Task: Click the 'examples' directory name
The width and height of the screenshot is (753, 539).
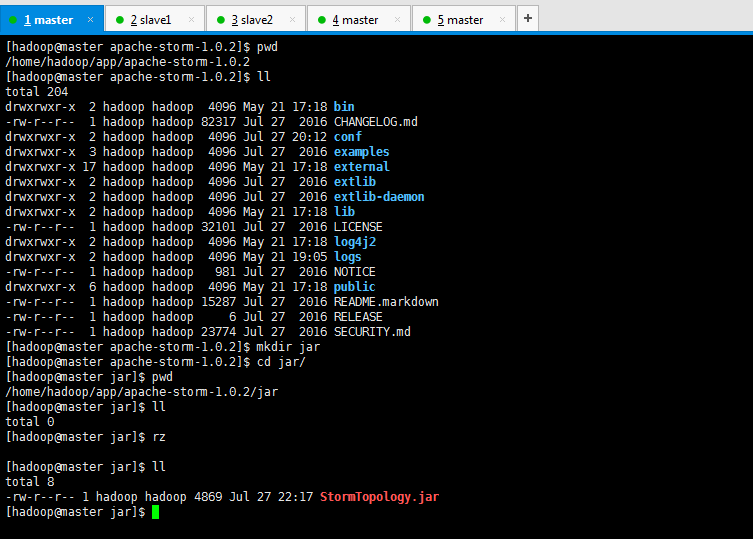Action: [x=362, y=152]
